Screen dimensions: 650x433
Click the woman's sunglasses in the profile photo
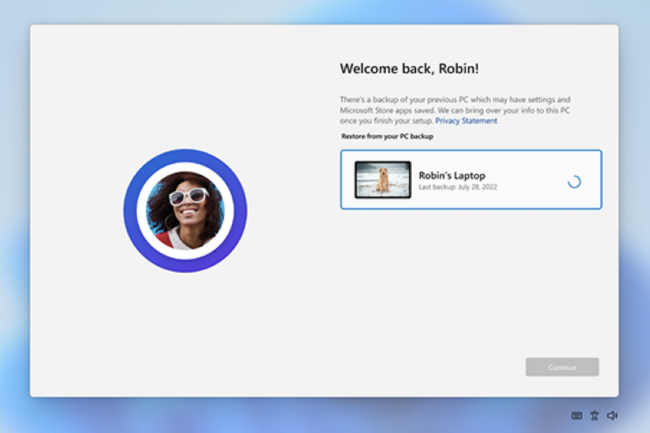[187, 196]
